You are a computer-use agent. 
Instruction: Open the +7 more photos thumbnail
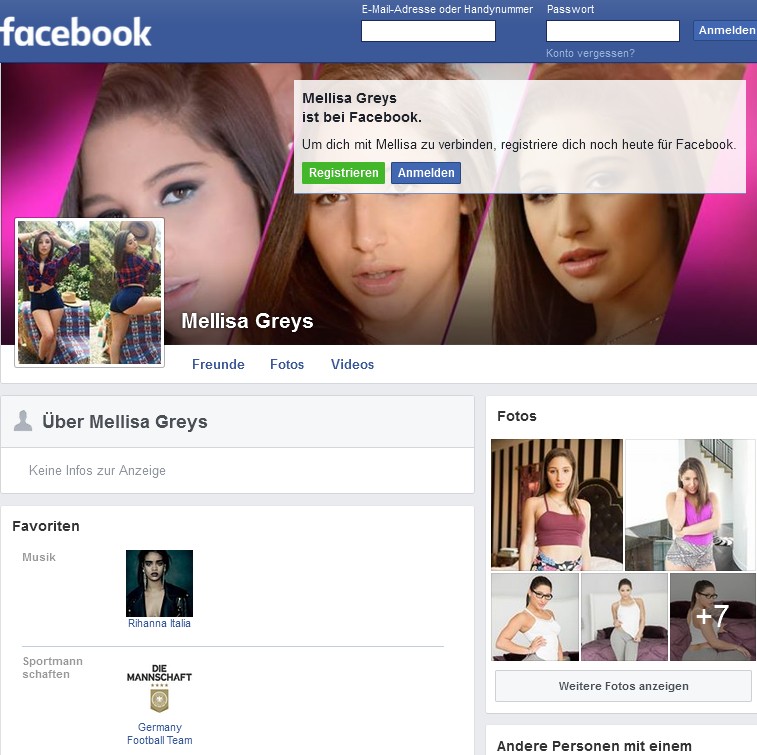click(x=713, y=617)
